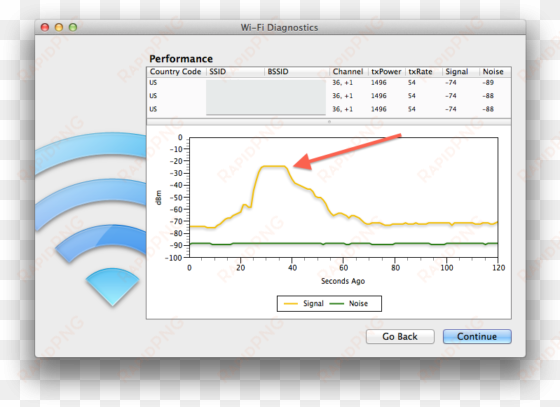This screenshot has width=560, height=407.
Task: Click the dBm axis label
Action: [159, 197]
